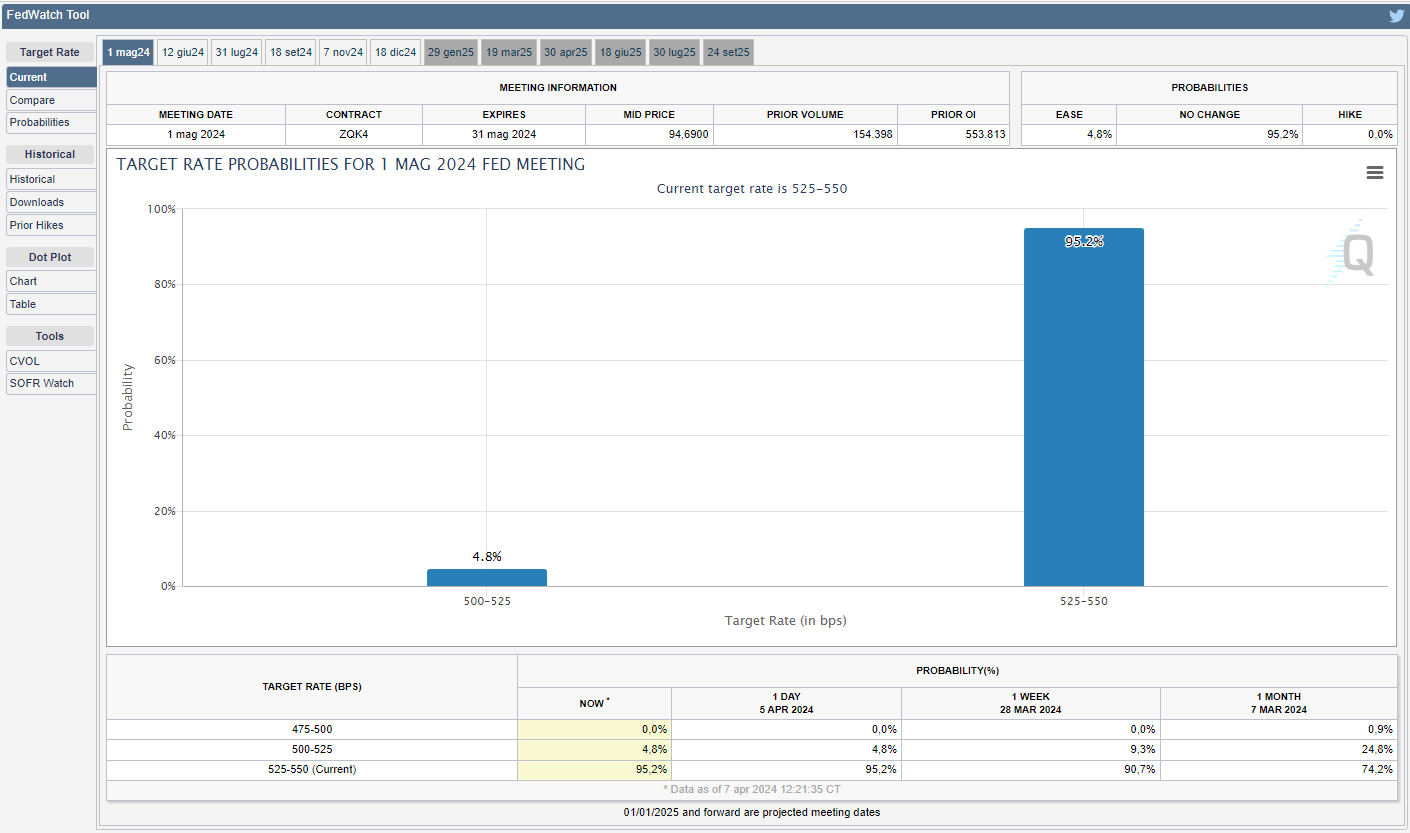
Task: Click the Twitter bird icon
Action: coord(1396,15)
